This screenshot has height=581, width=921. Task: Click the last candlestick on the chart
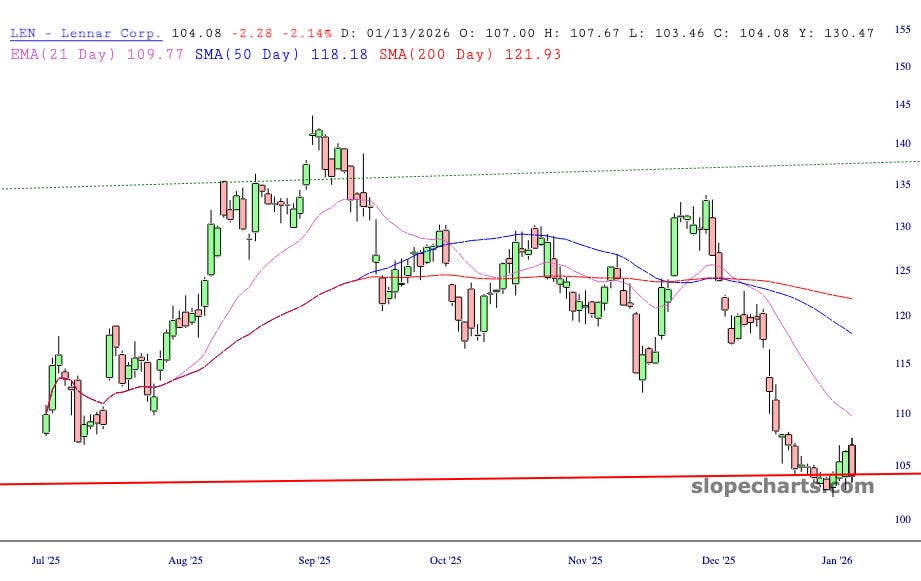click(x=852, y=461)
